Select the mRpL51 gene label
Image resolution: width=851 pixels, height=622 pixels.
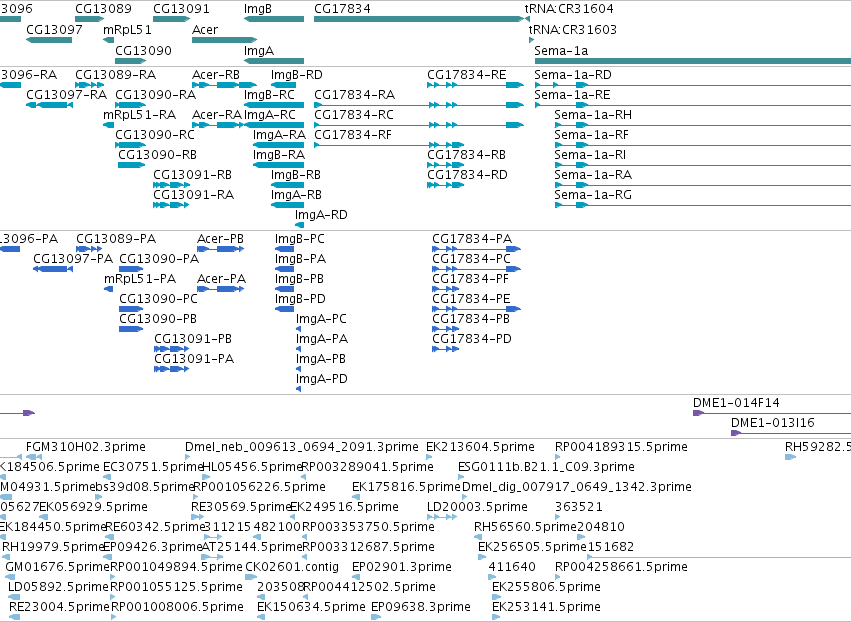pyautogui.click(x=128, y=29)
